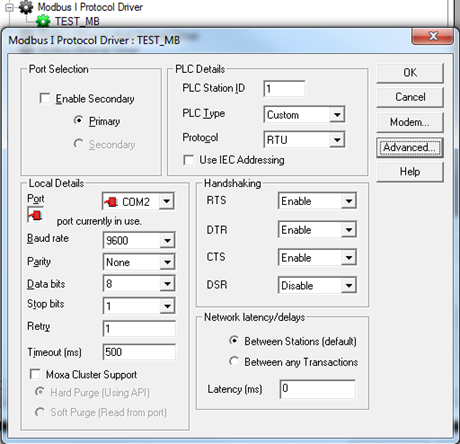Image resolution: width=460 pixels, height=444 pixels.
Task: Focus the Latency (ms) text field
Action: click(x=318, y=389)
